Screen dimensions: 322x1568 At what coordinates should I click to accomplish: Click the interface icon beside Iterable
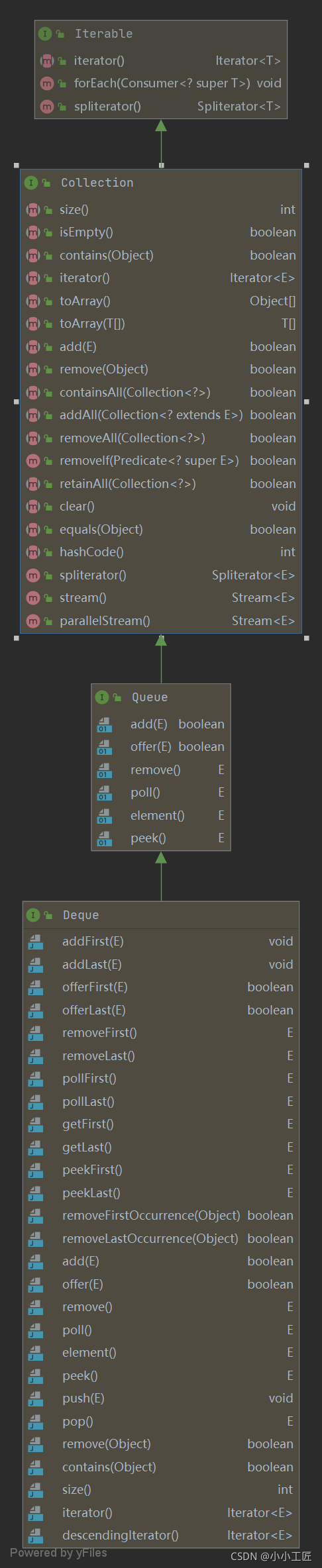45,34
